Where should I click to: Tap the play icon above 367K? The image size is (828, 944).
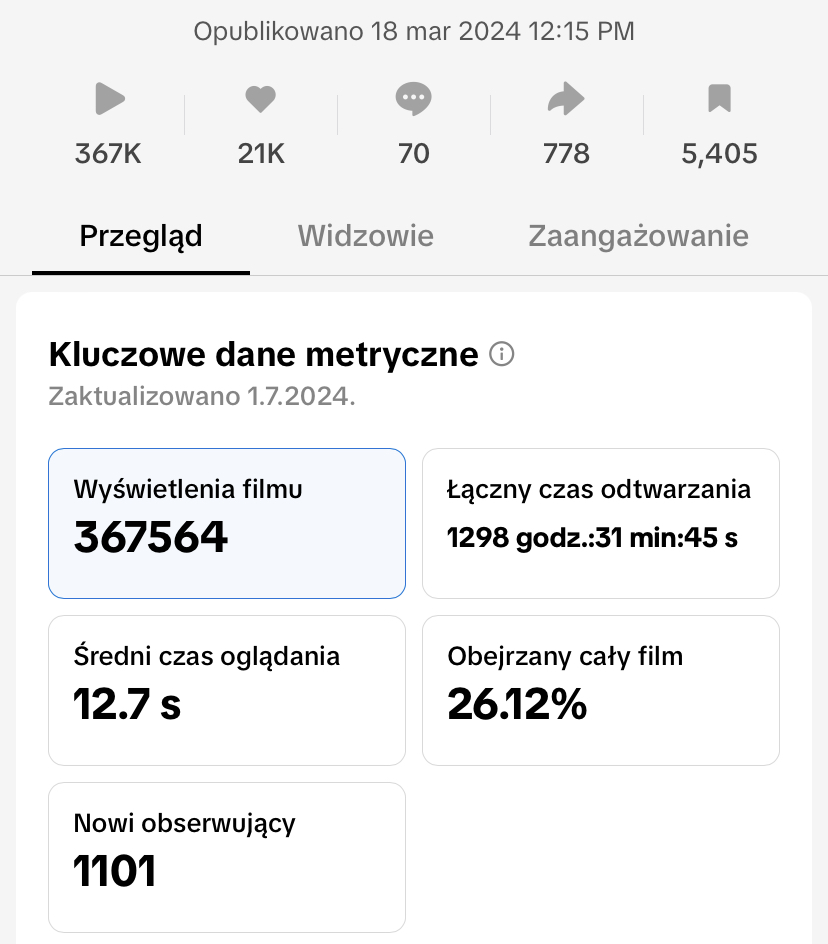[109, 99]
